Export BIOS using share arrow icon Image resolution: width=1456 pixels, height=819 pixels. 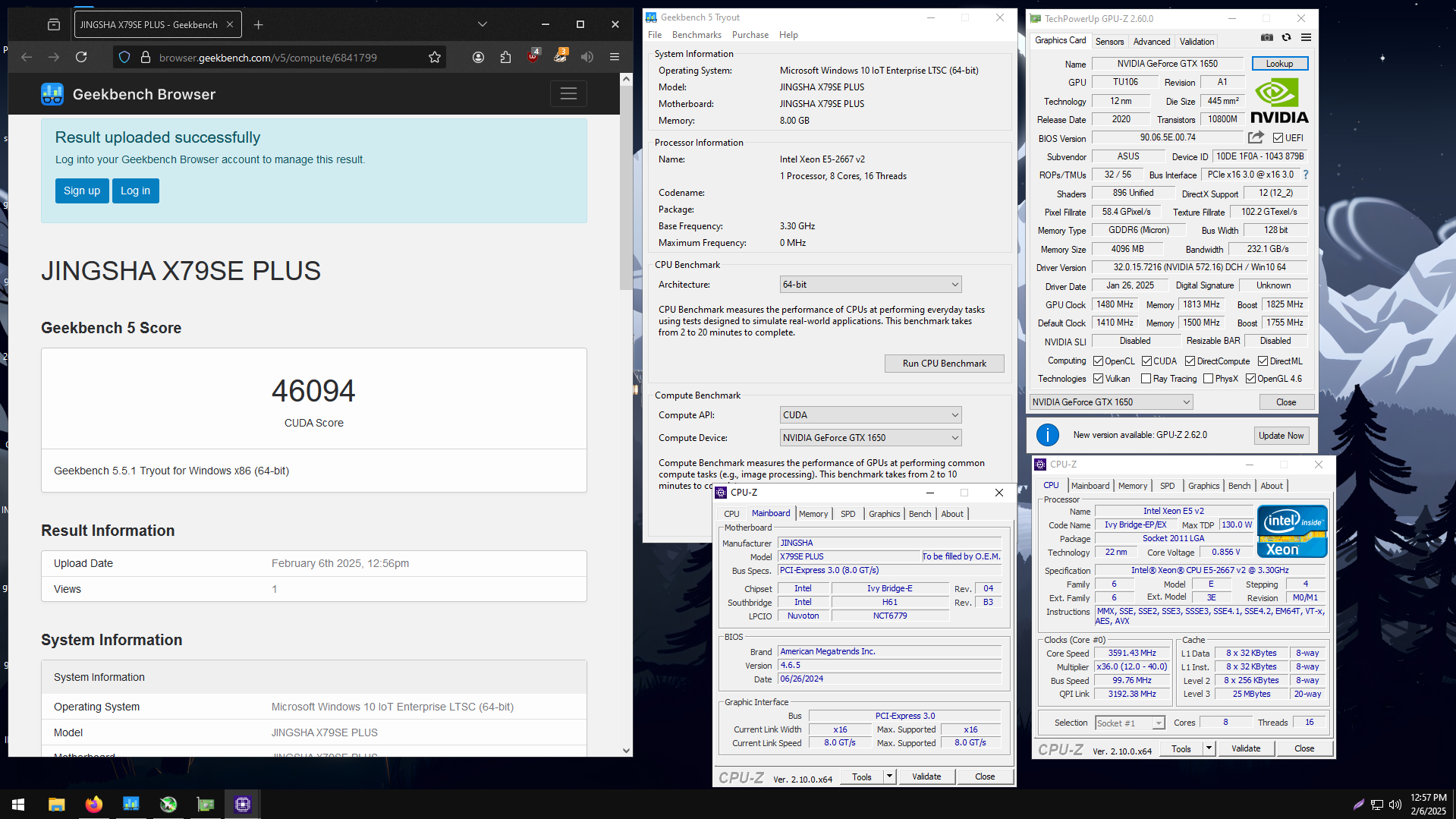(x=1256, y=137)
